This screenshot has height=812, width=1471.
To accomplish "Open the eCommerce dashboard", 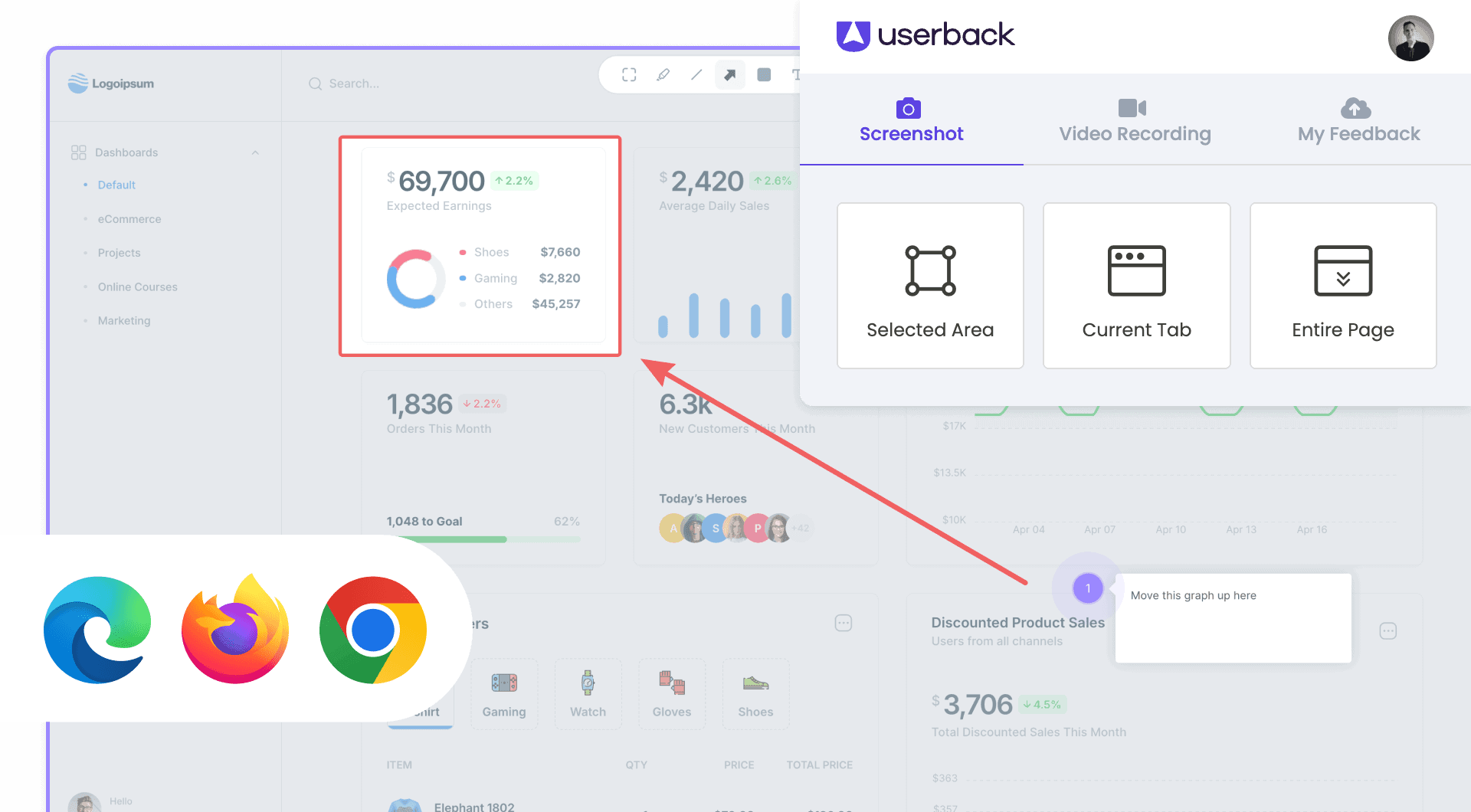I will pyautogui.click(x=129, y=218).
